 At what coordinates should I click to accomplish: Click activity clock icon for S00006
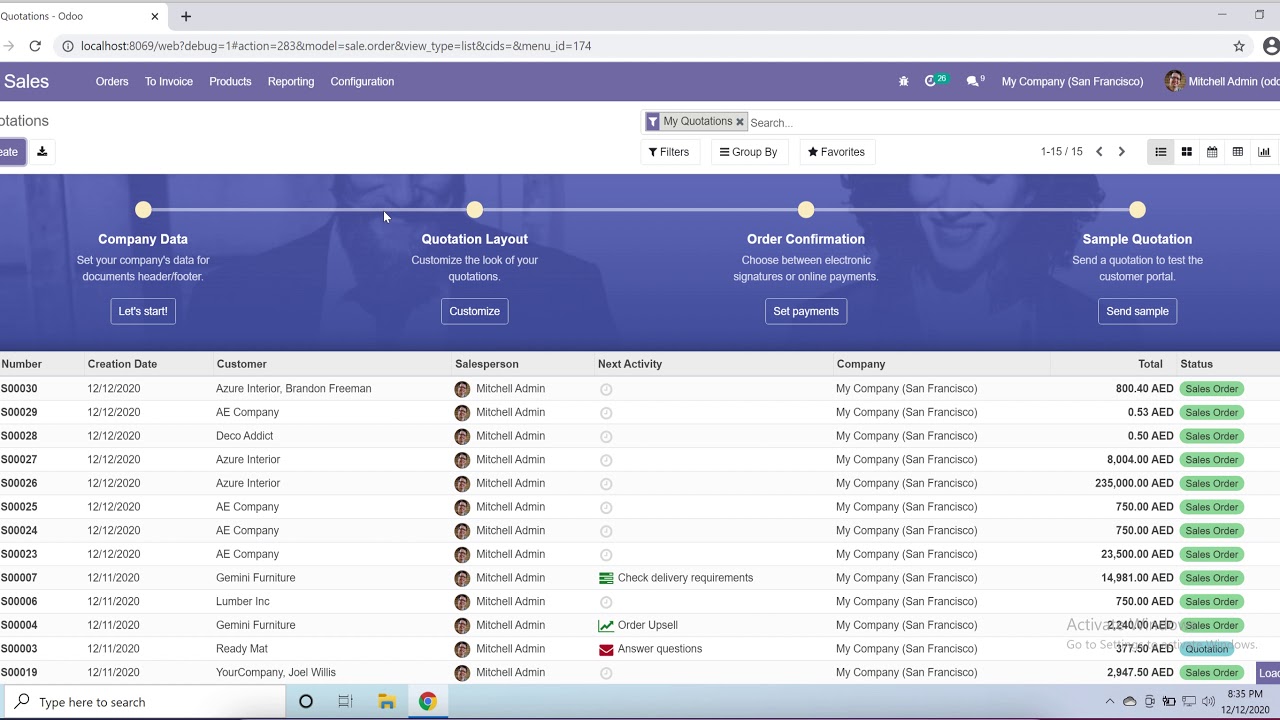coord(606,602)
